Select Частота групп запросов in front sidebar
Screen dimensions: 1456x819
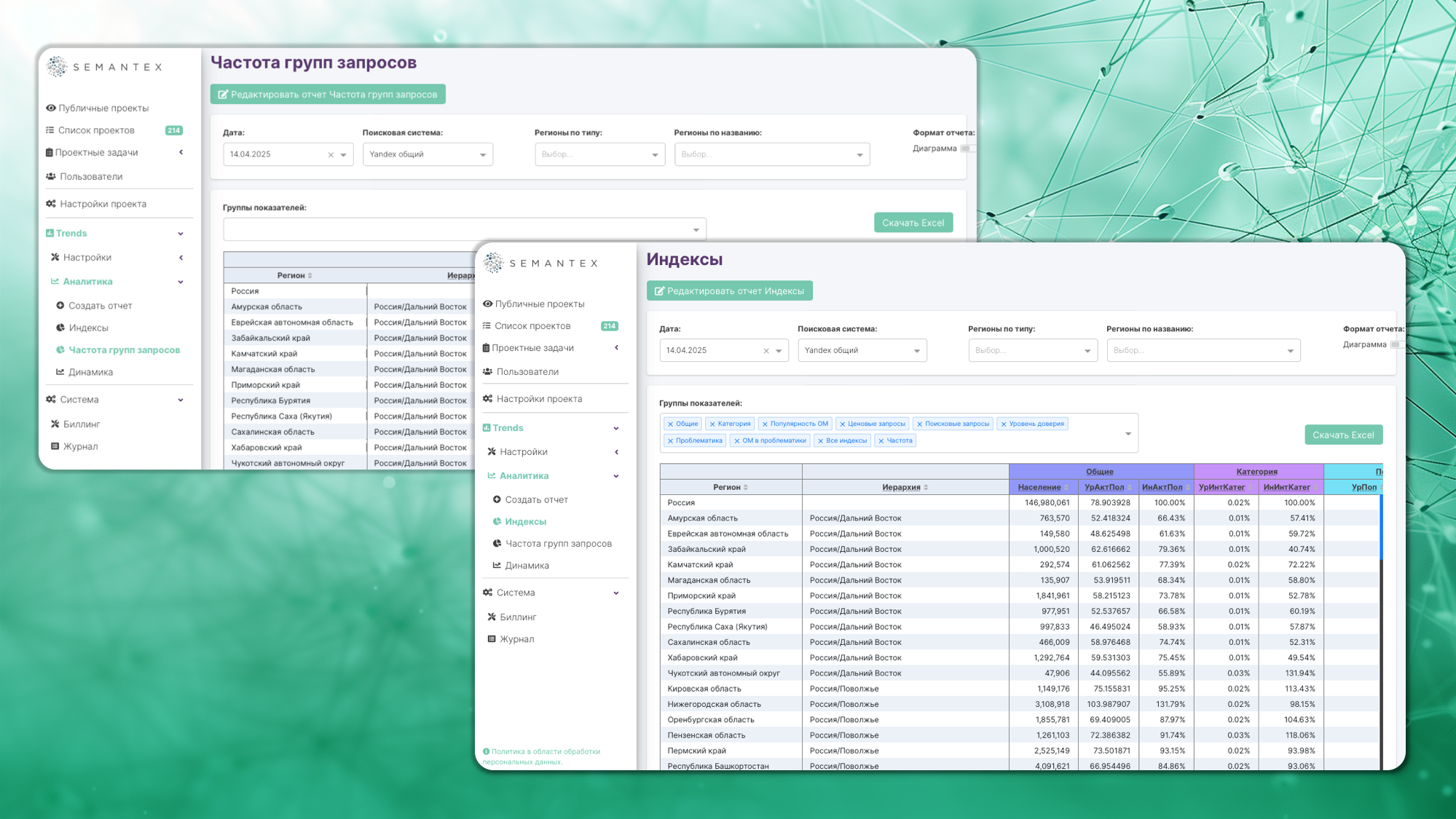click(x=558, y=544)
